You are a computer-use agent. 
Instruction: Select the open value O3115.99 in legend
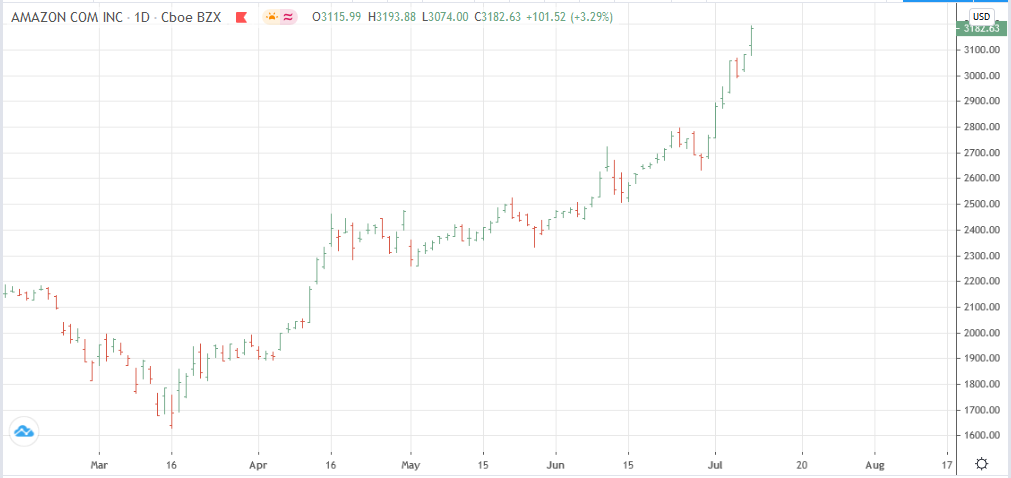337,17
